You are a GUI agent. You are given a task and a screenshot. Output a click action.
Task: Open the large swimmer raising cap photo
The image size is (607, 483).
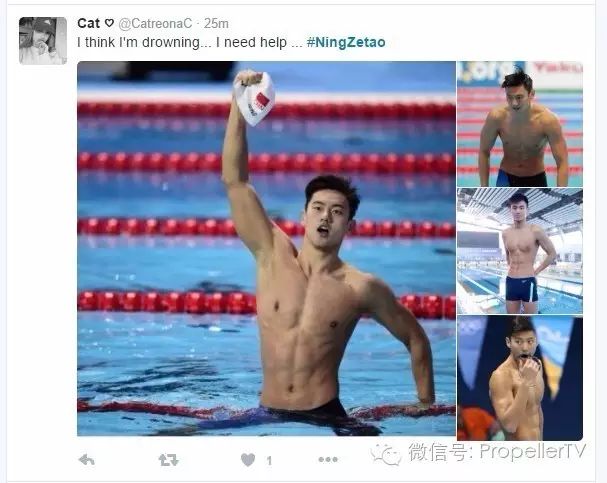pos(266,248)
